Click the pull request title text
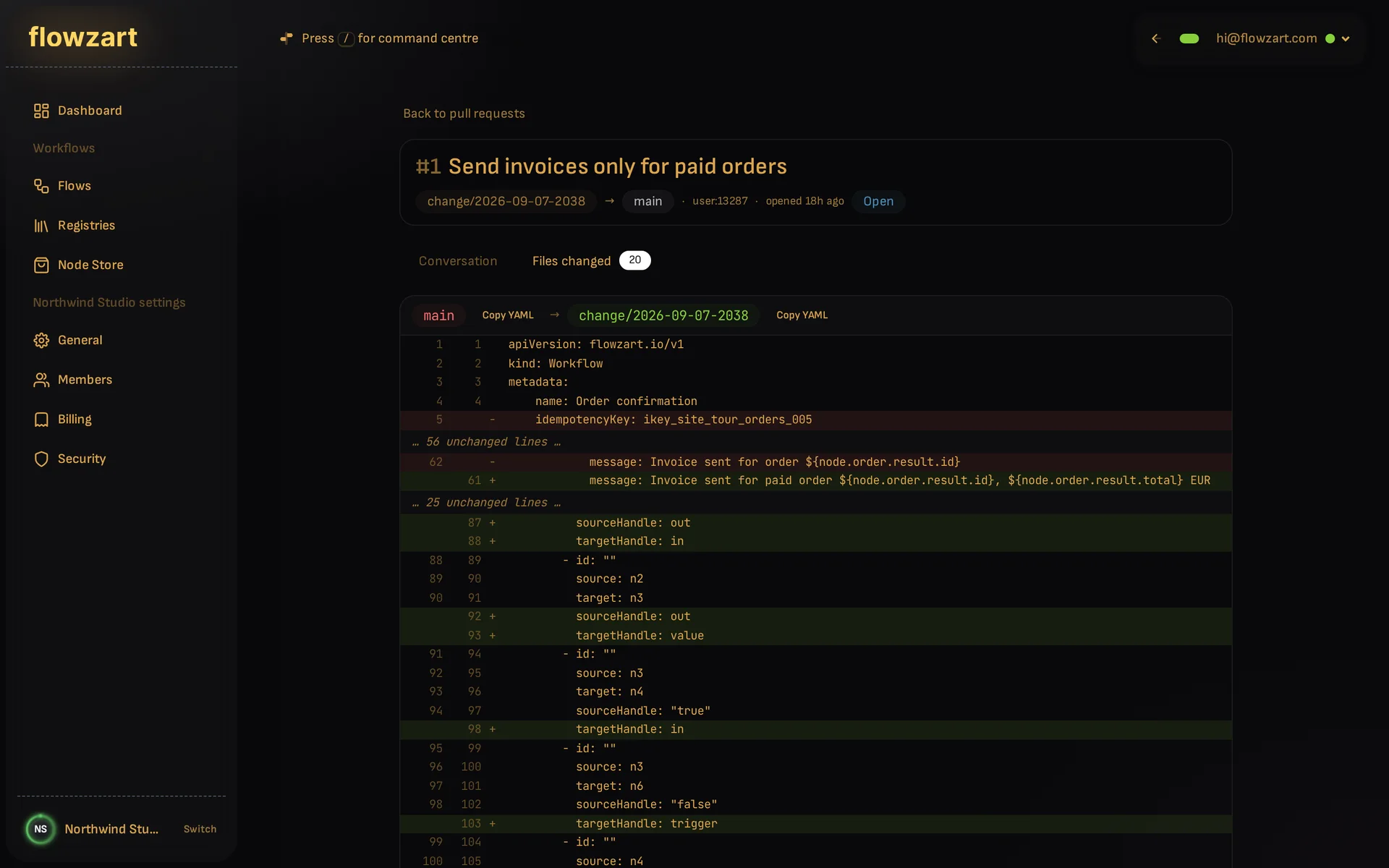 (617, 166)
